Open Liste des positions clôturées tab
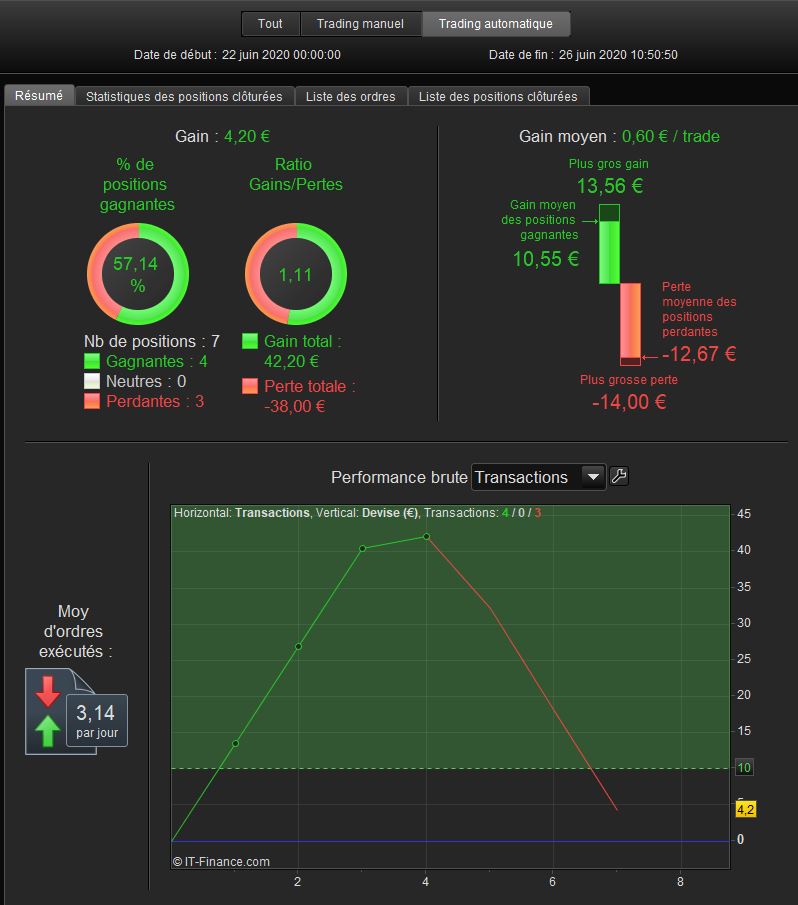Viewport: 798px width, 905px height. tap(498, 96)
